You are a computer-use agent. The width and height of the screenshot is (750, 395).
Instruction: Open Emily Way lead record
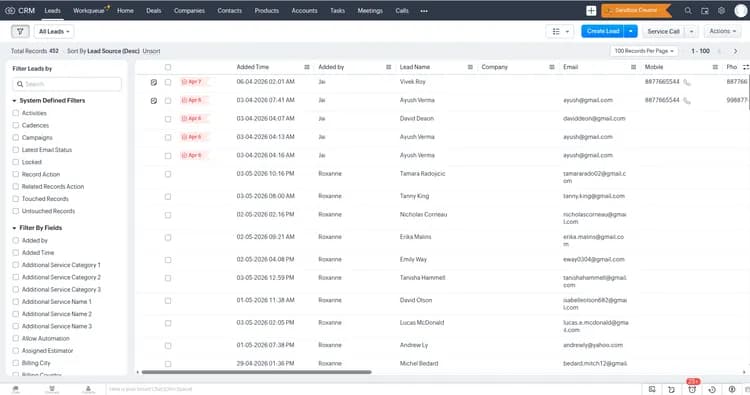(x=413, y=260)
